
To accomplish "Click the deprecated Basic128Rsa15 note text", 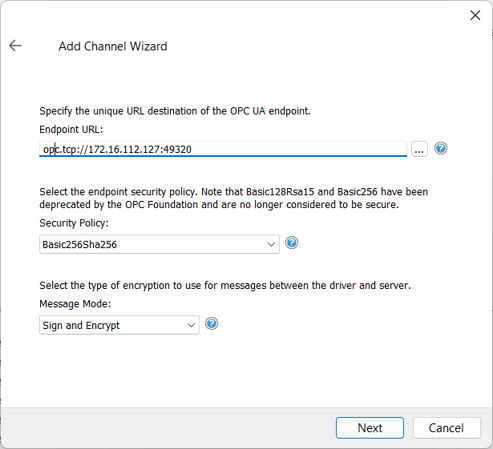I will click(x=233, y=198).
